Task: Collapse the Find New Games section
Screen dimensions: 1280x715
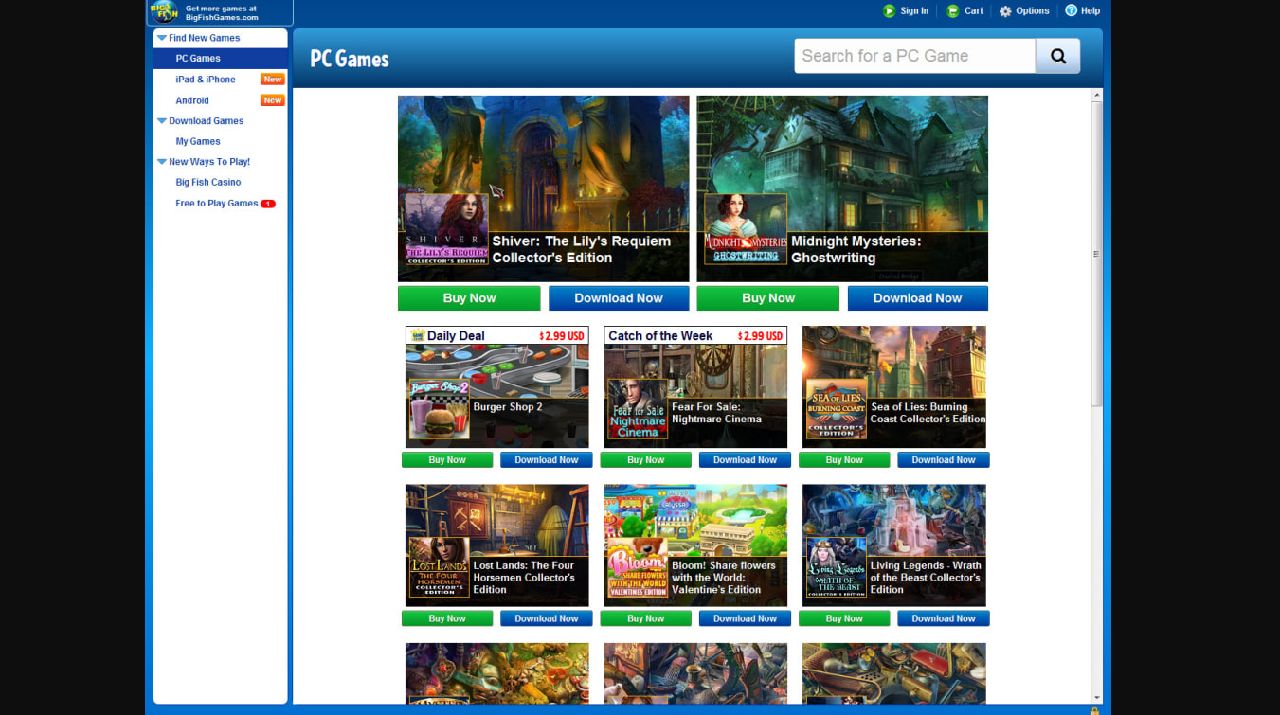Action: (162, 38)
